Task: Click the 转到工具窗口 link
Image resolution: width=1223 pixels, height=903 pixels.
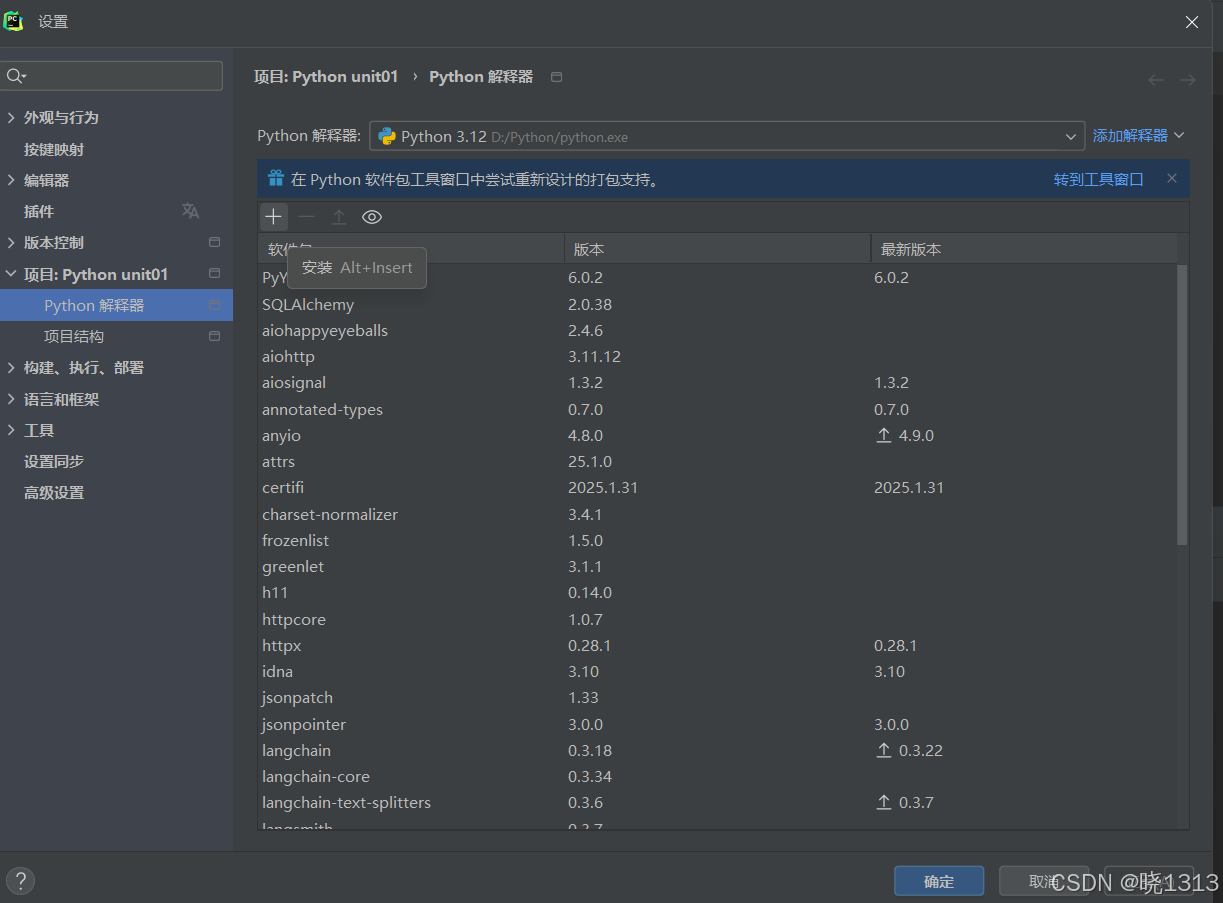Action: pyautogui.click(x=1098, y=179)
